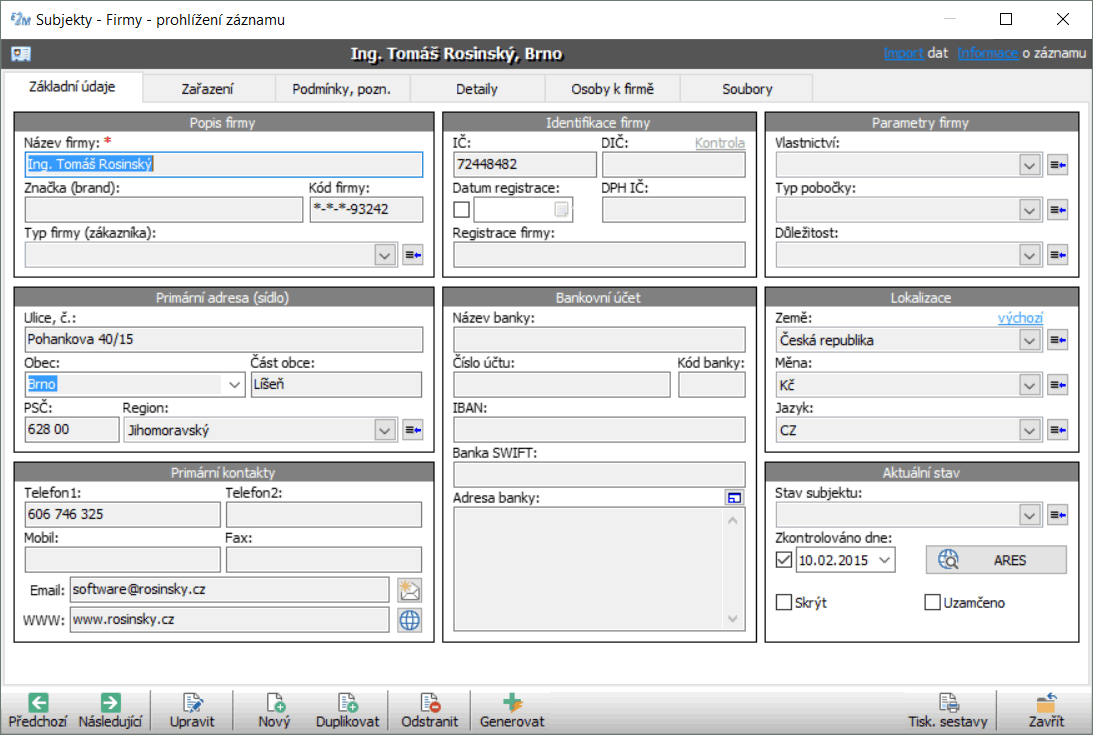
Task: Click the WWW field www.rosinsky.cz
Action: (x=229, y=620)
